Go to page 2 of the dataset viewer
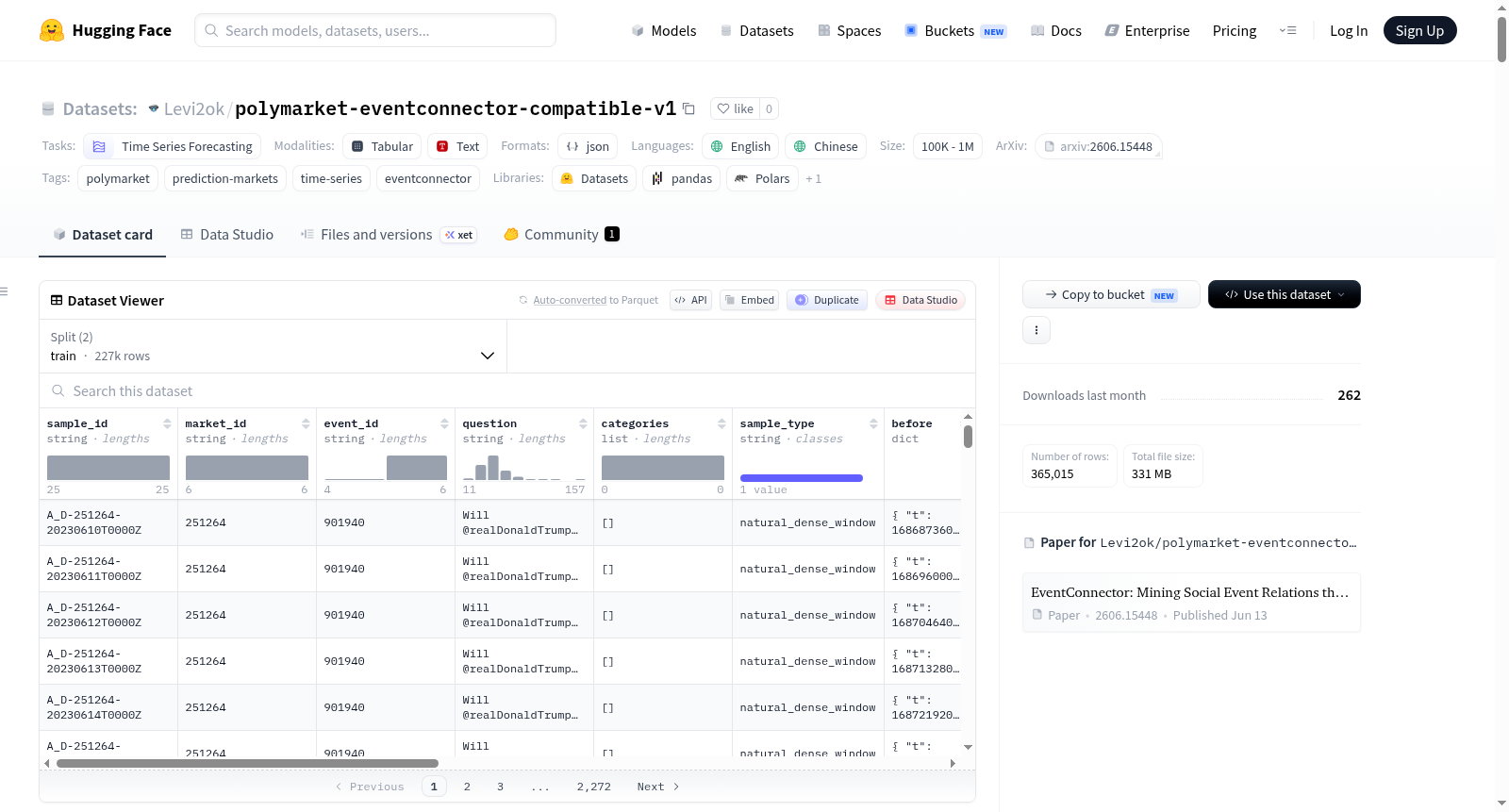 click(467, 787)
